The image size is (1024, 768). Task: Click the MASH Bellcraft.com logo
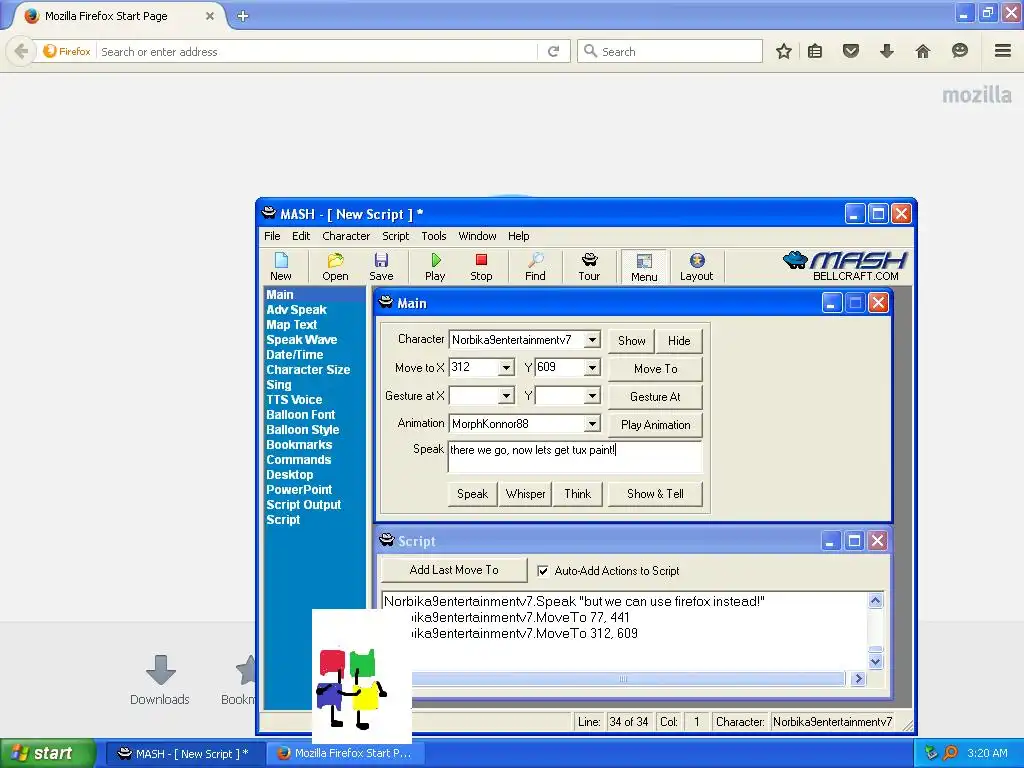845,266
